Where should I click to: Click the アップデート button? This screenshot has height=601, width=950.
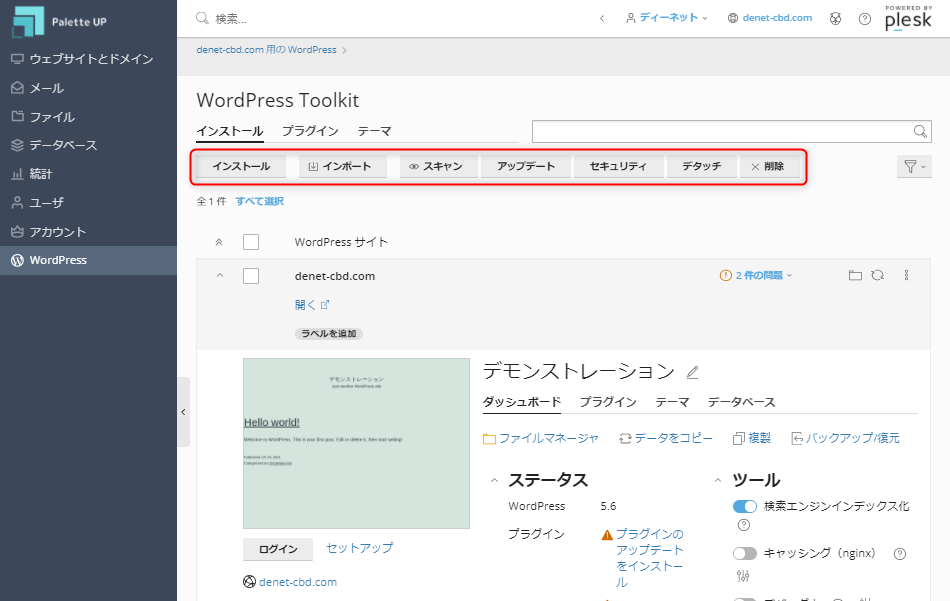pyautogui.click(x=526, y=166)
